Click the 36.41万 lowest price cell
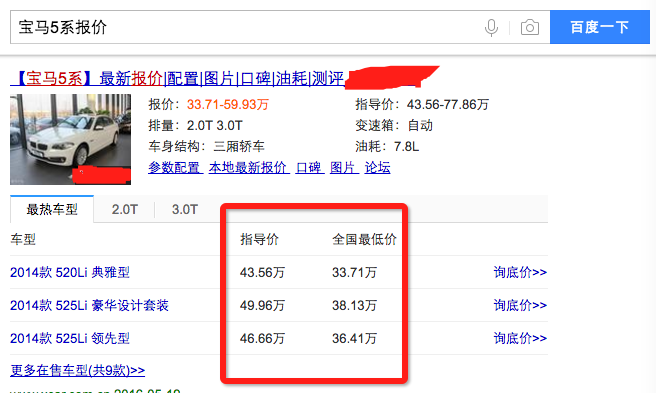Screen dimensions: 656x393 point(354,338)
